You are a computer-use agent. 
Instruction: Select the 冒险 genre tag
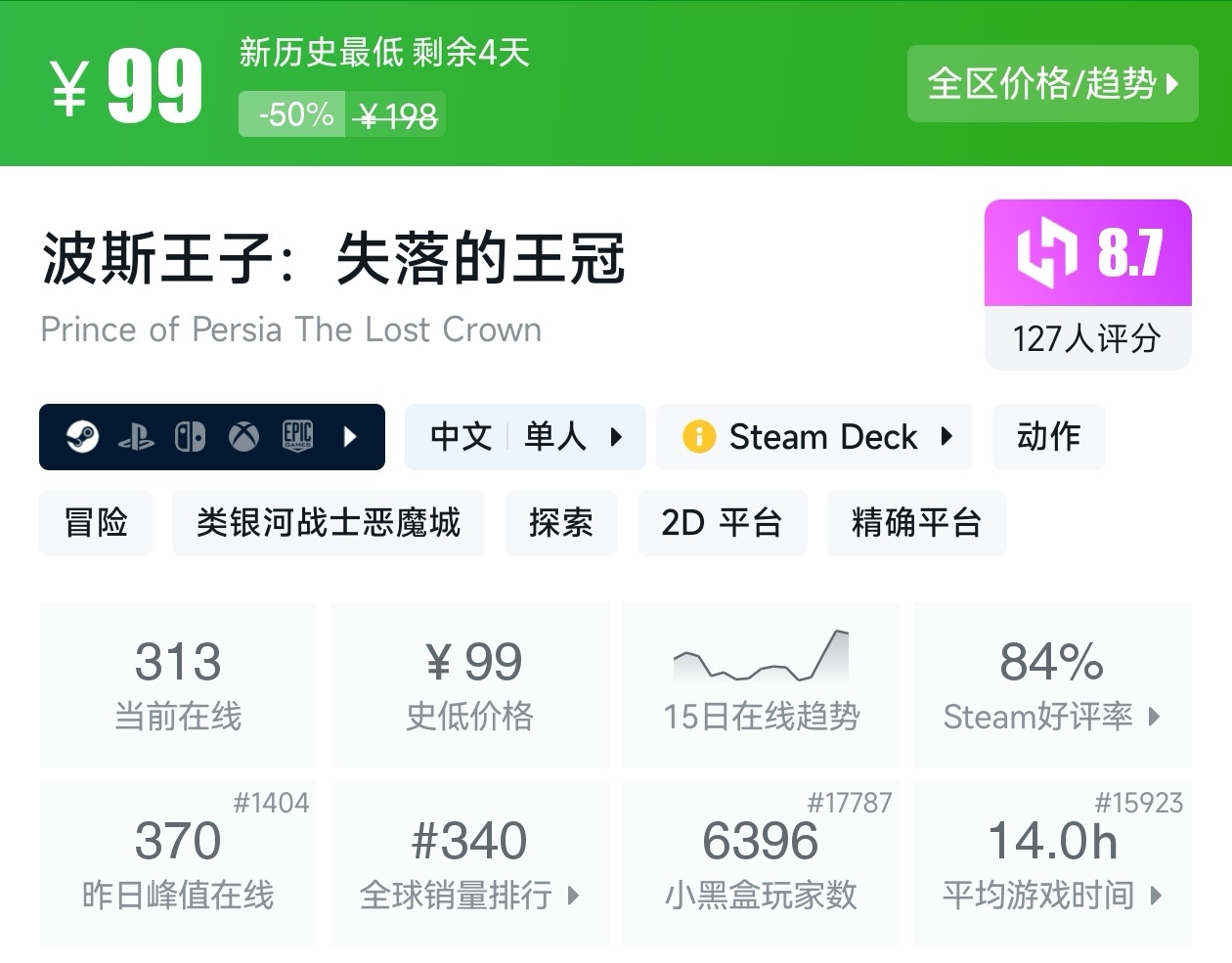[96, 523]
